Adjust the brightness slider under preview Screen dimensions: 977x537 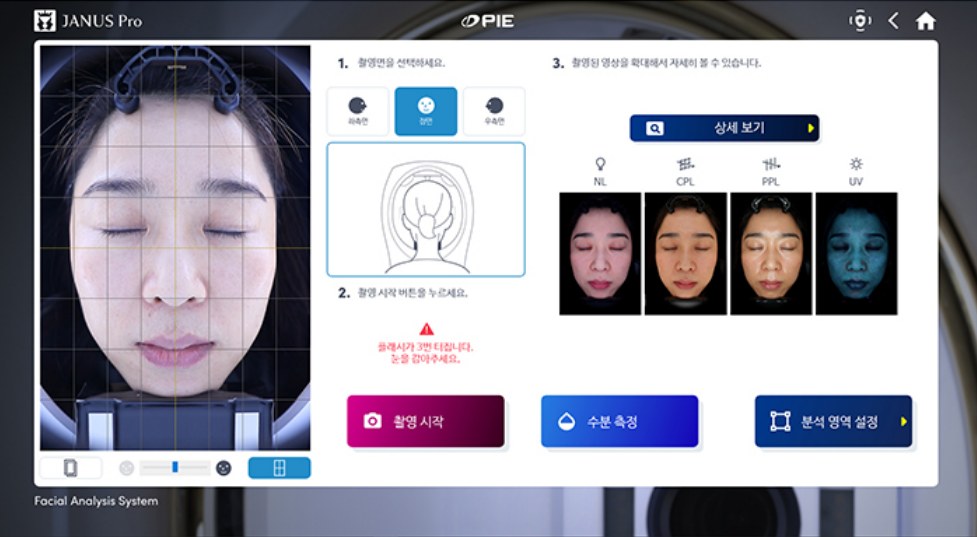[x=175, y=467]
